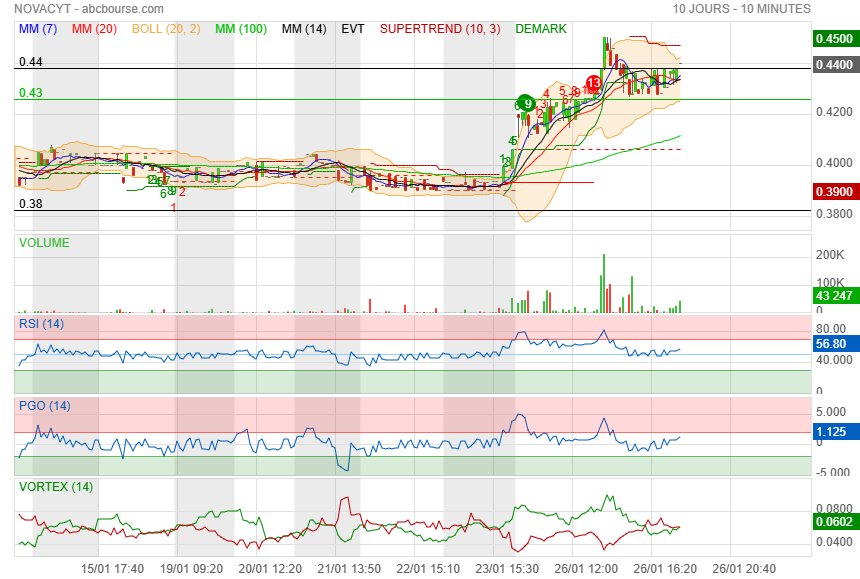860x579 pixels.
Task: Select the VOLUME panel label
Action: pyautogui.click(x=45, y=242)
